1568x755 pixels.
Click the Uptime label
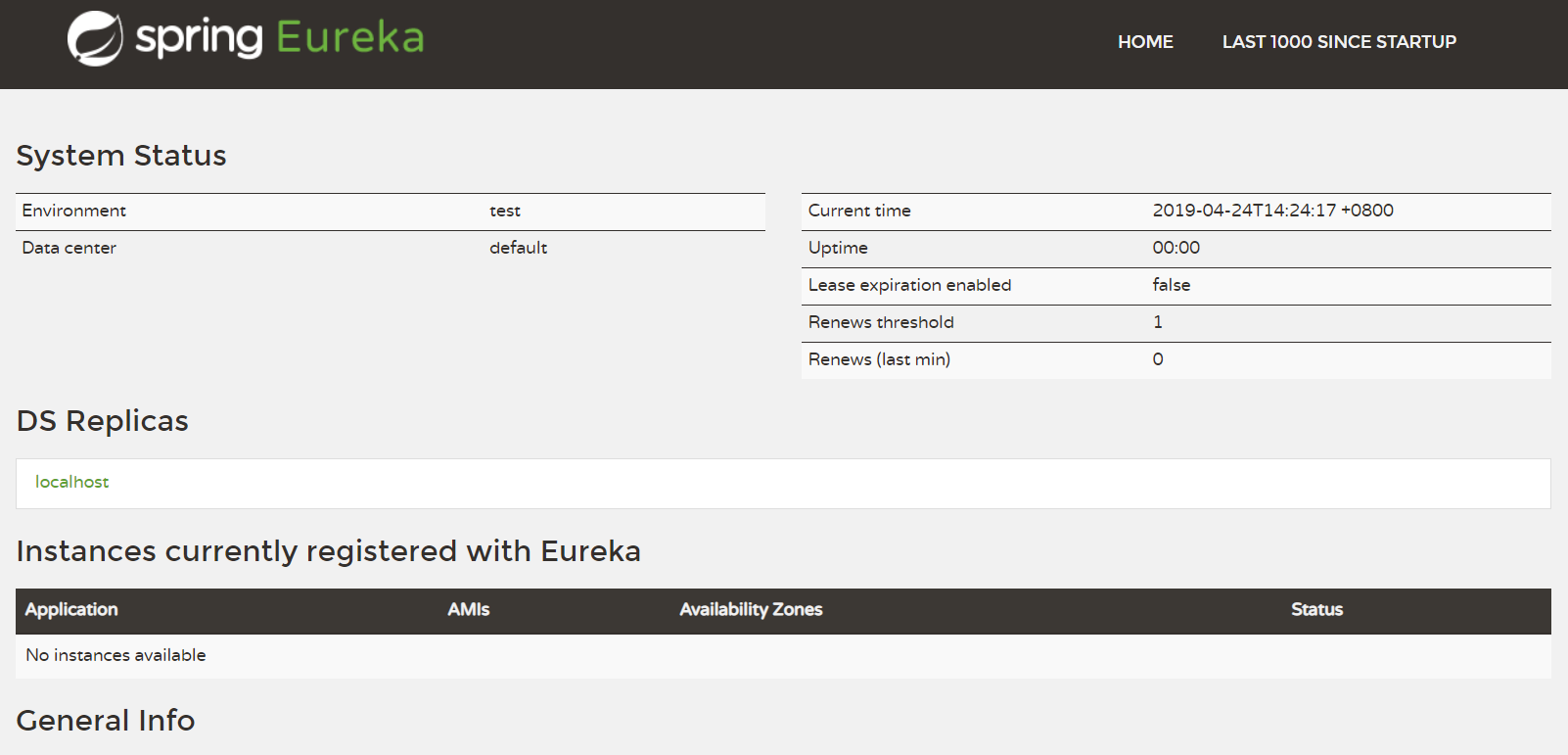coord(838,248)
